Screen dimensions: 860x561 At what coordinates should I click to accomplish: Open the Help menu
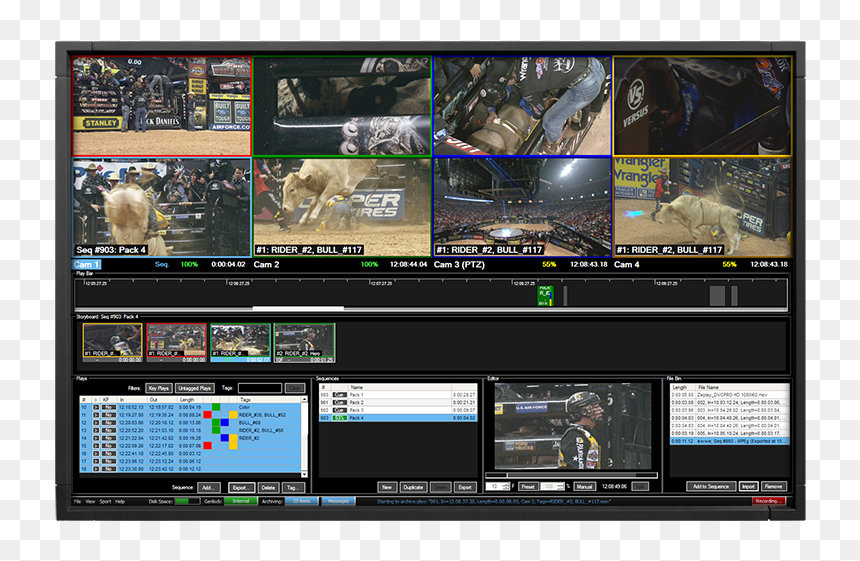(120, 501)
